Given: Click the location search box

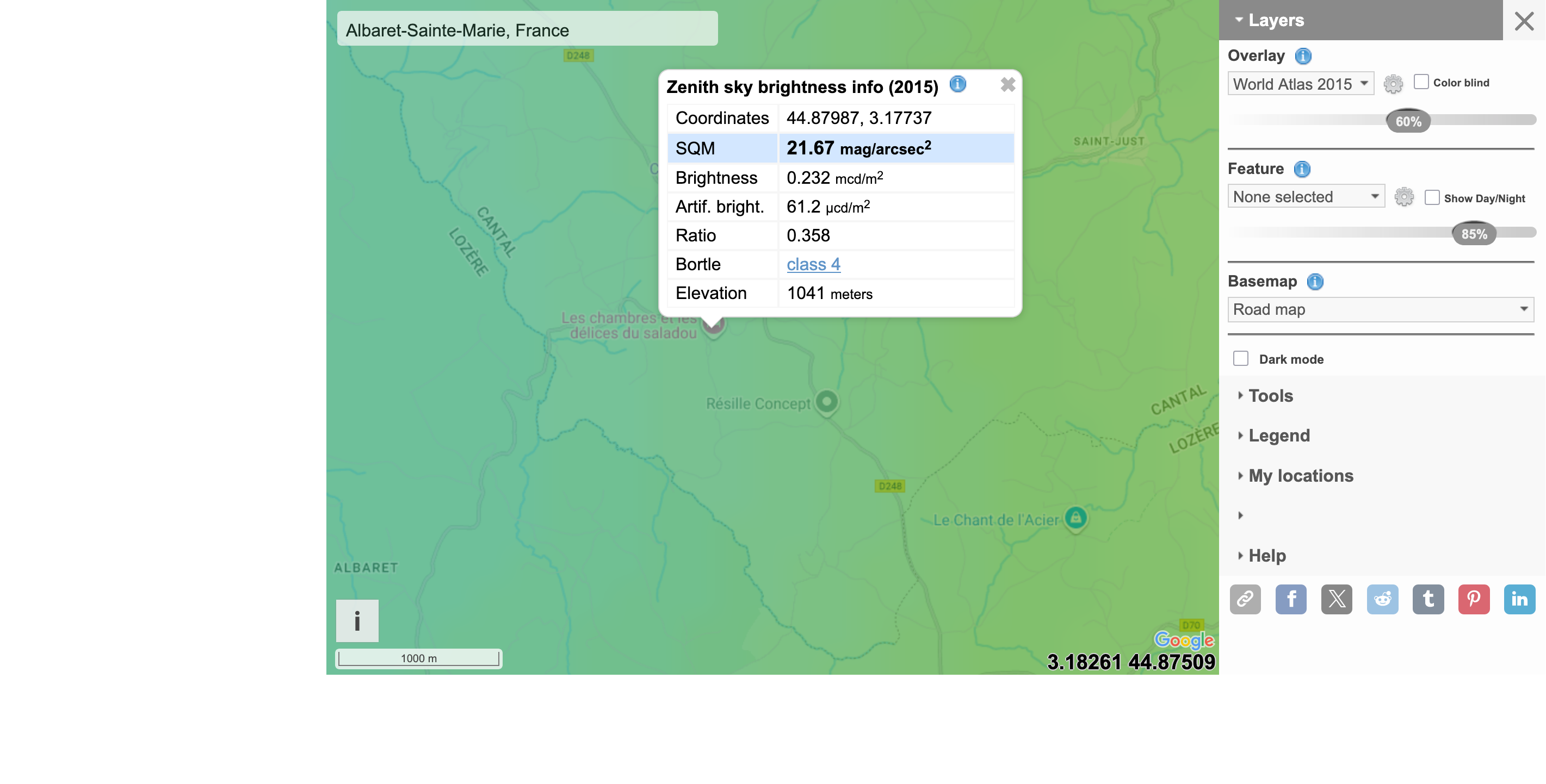Looking at the screenshot, I should click(527, 29).
